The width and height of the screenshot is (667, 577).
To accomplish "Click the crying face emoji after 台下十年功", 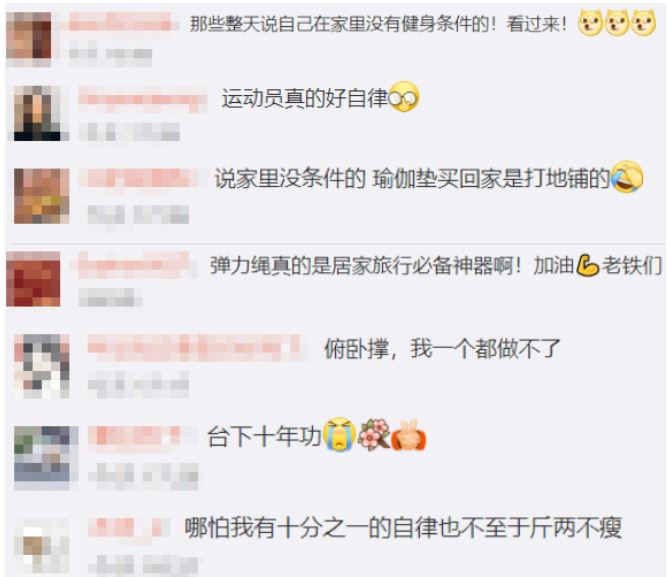I will 339,434.
